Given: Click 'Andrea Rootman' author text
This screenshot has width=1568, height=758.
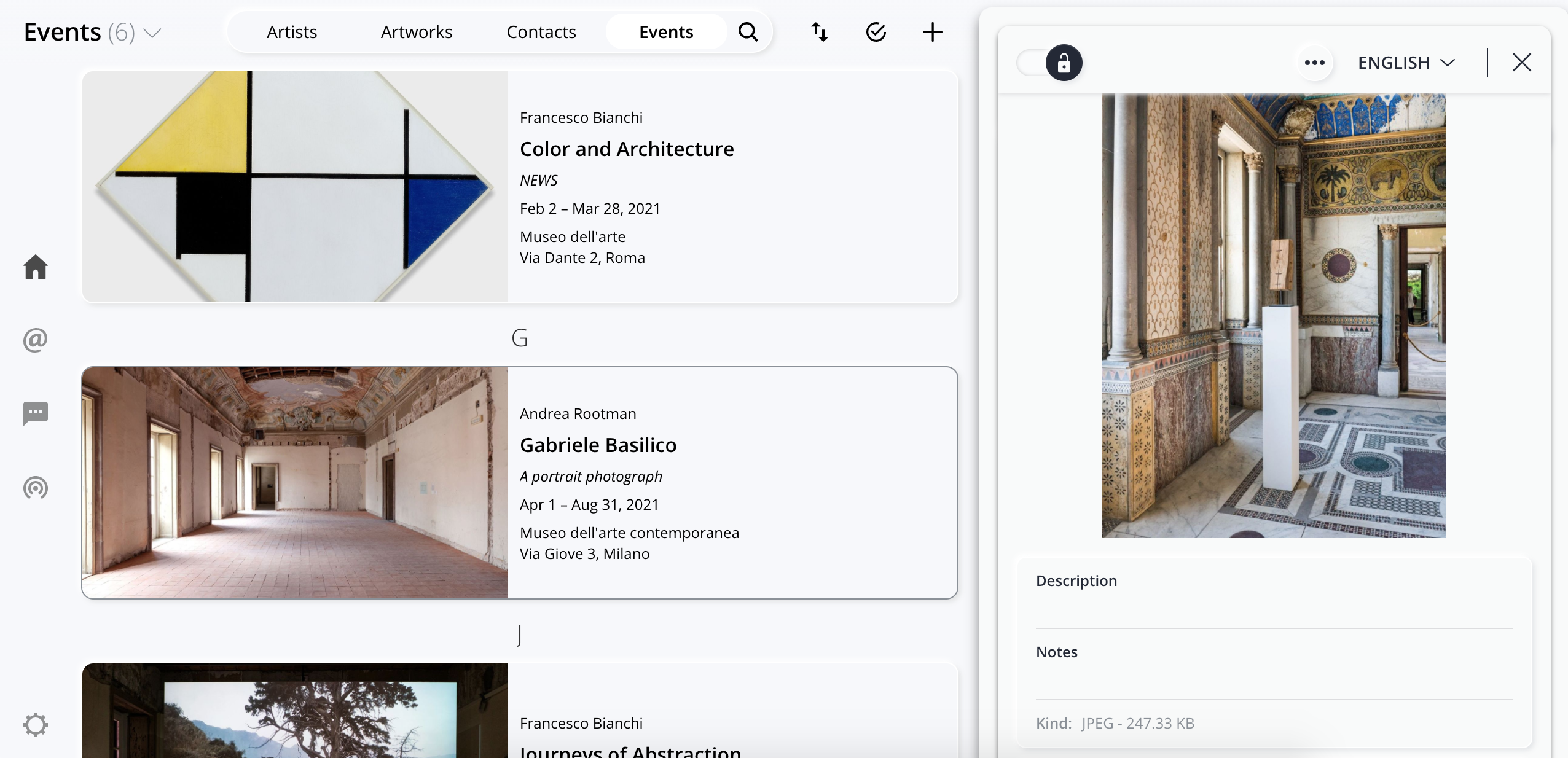Looking at the screenshot, I should 578,414.
